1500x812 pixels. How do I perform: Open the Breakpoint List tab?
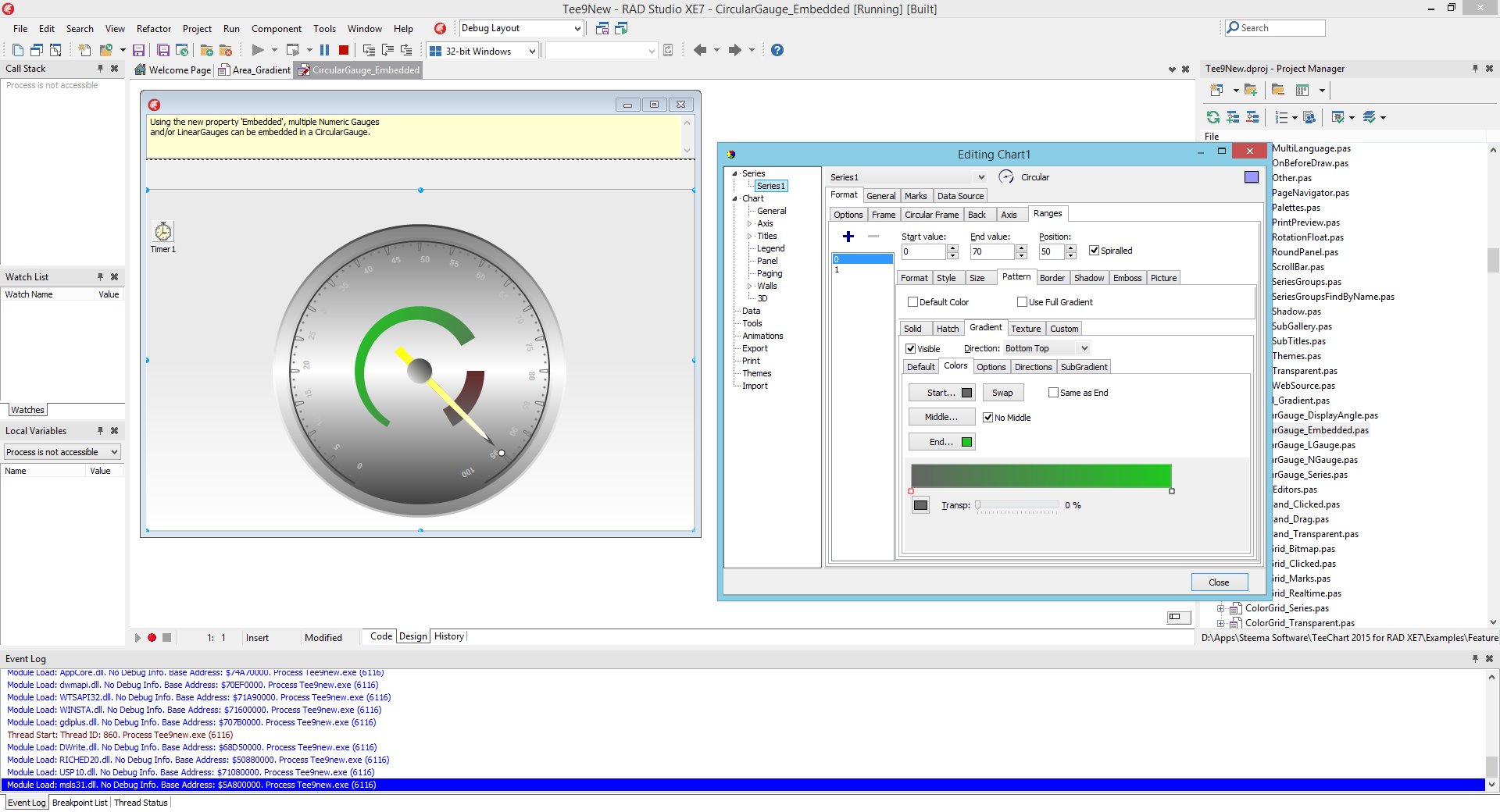coord(80,803)
